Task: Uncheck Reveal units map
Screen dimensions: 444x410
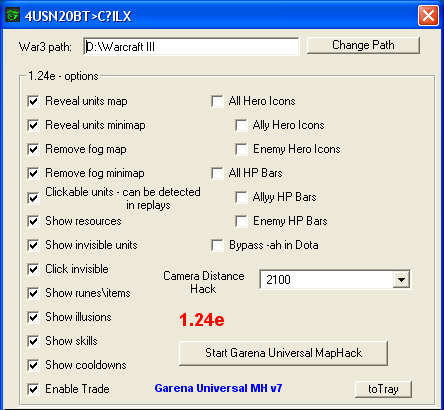Action: tap(33, 101)
